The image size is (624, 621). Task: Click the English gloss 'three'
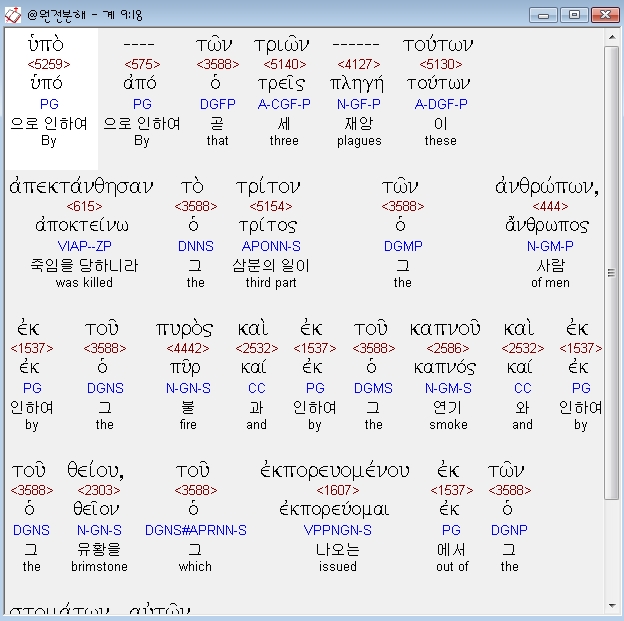[x=284, y=141]
